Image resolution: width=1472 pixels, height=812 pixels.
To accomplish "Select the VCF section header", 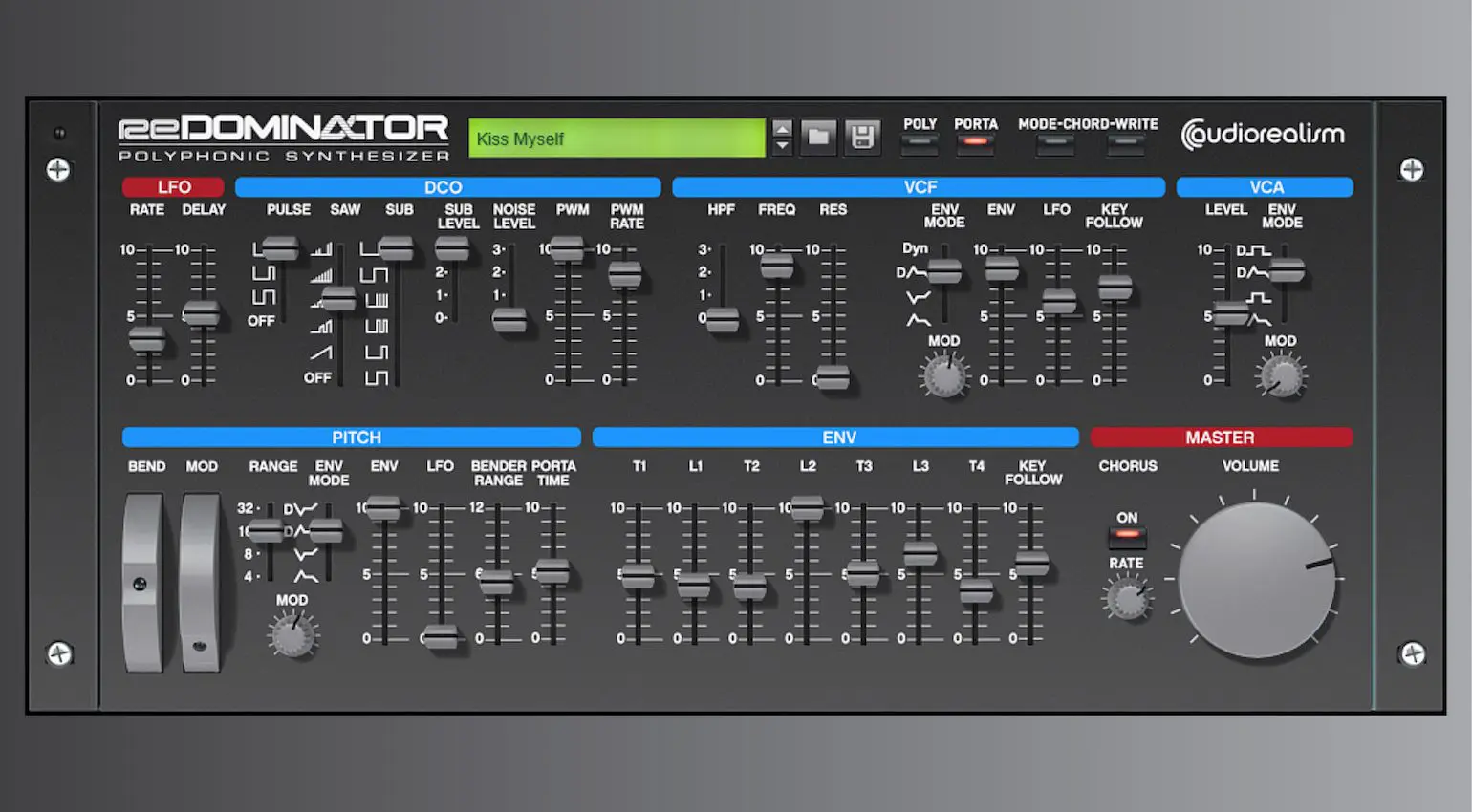I will point(919,187).
